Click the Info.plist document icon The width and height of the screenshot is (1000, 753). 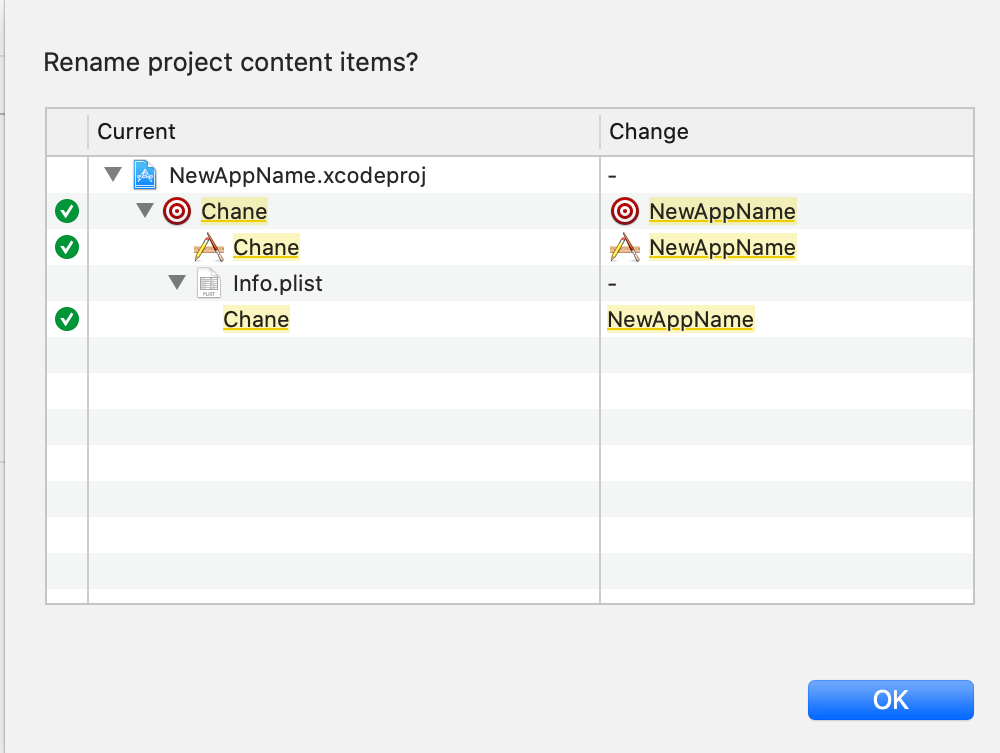tap(208, 283)
